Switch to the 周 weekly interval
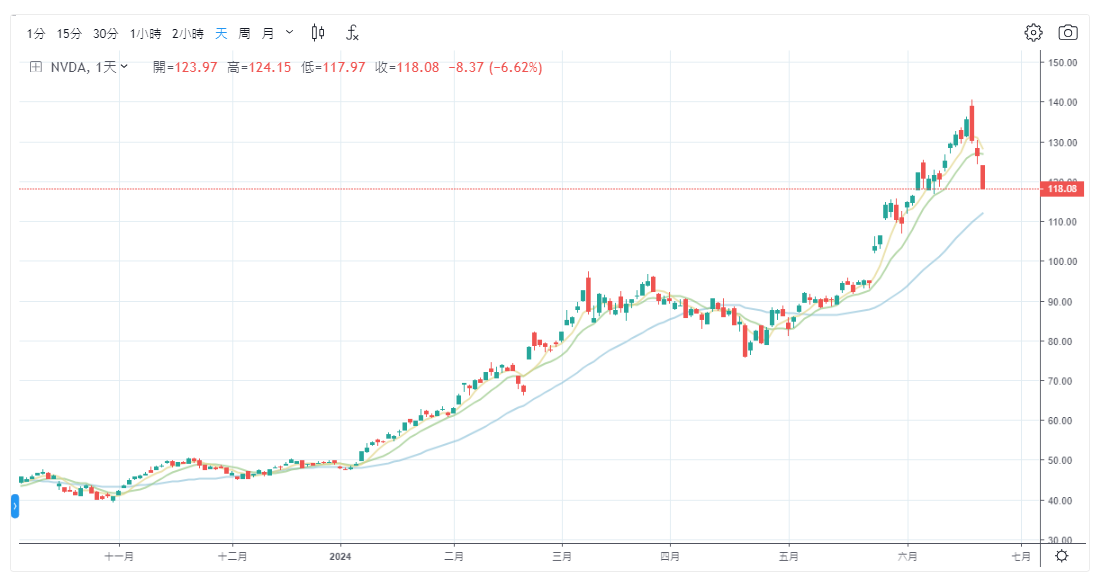The height and width of the screenshot is (580, 1103). tap(245, 33)
